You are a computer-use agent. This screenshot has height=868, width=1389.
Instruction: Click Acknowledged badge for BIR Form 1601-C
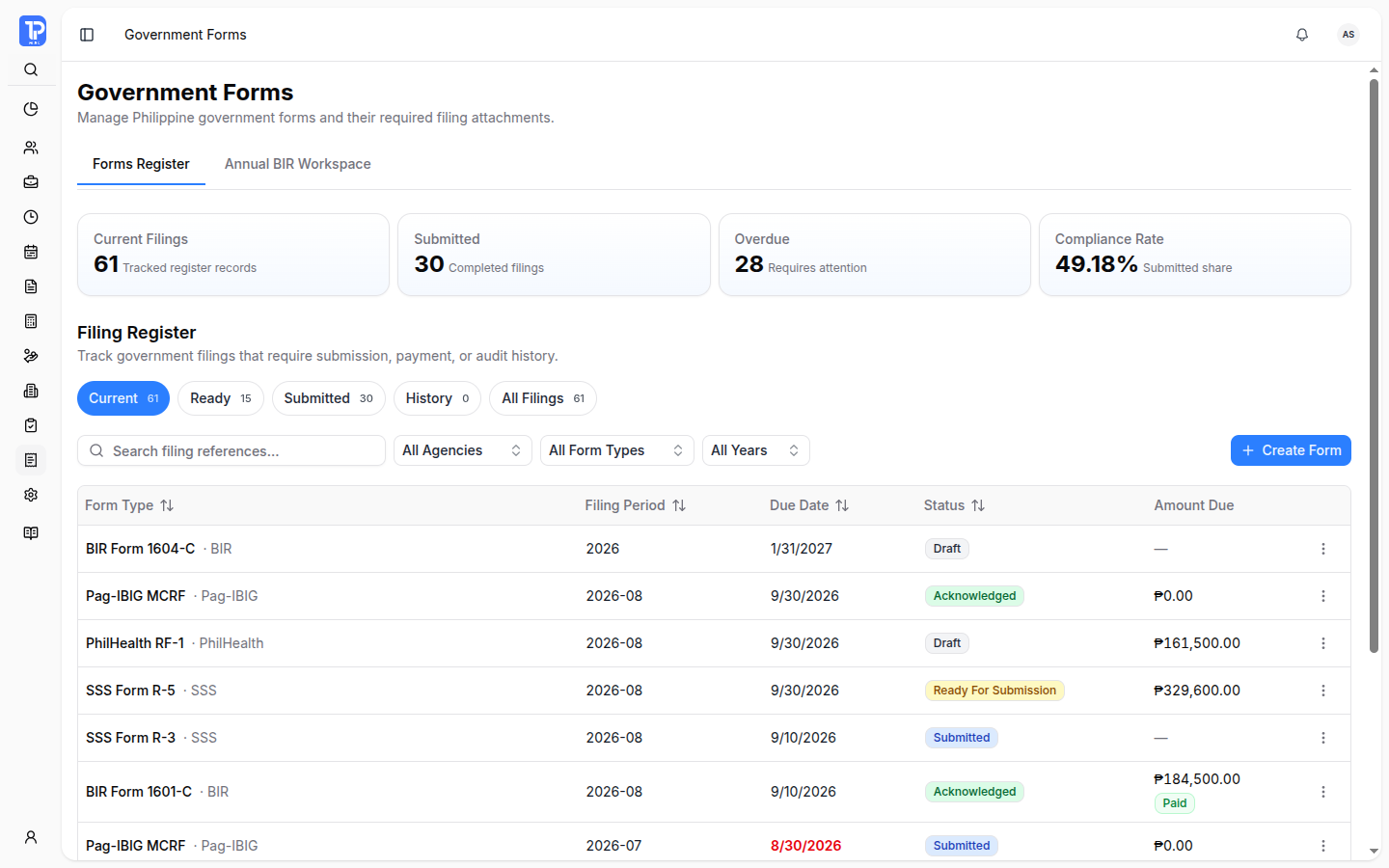974,792
